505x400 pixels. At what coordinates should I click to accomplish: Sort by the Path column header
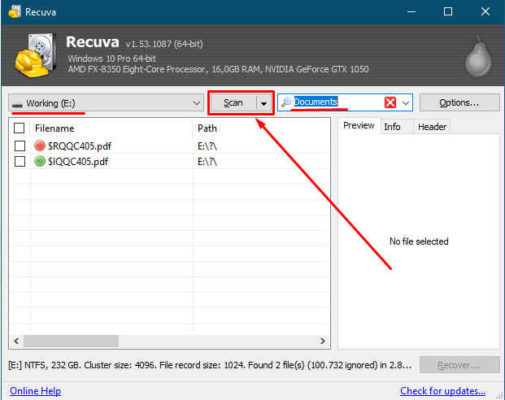207,128
